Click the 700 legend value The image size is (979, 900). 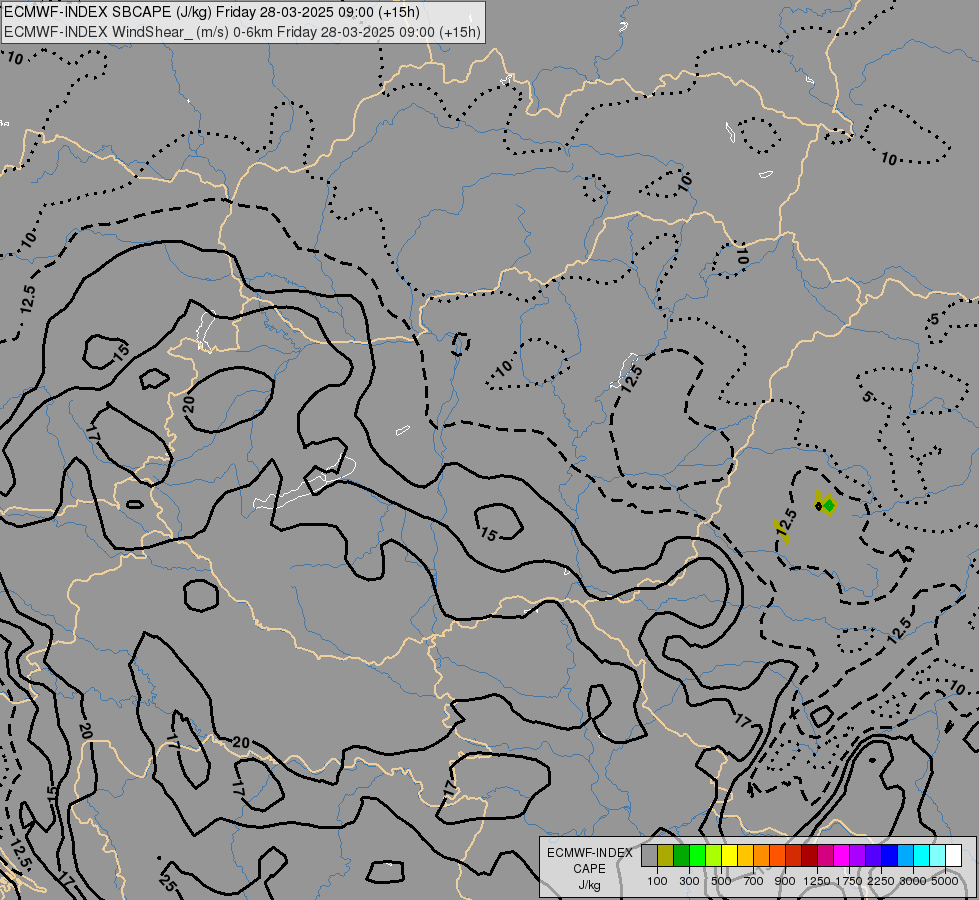(x=754, y=881)
